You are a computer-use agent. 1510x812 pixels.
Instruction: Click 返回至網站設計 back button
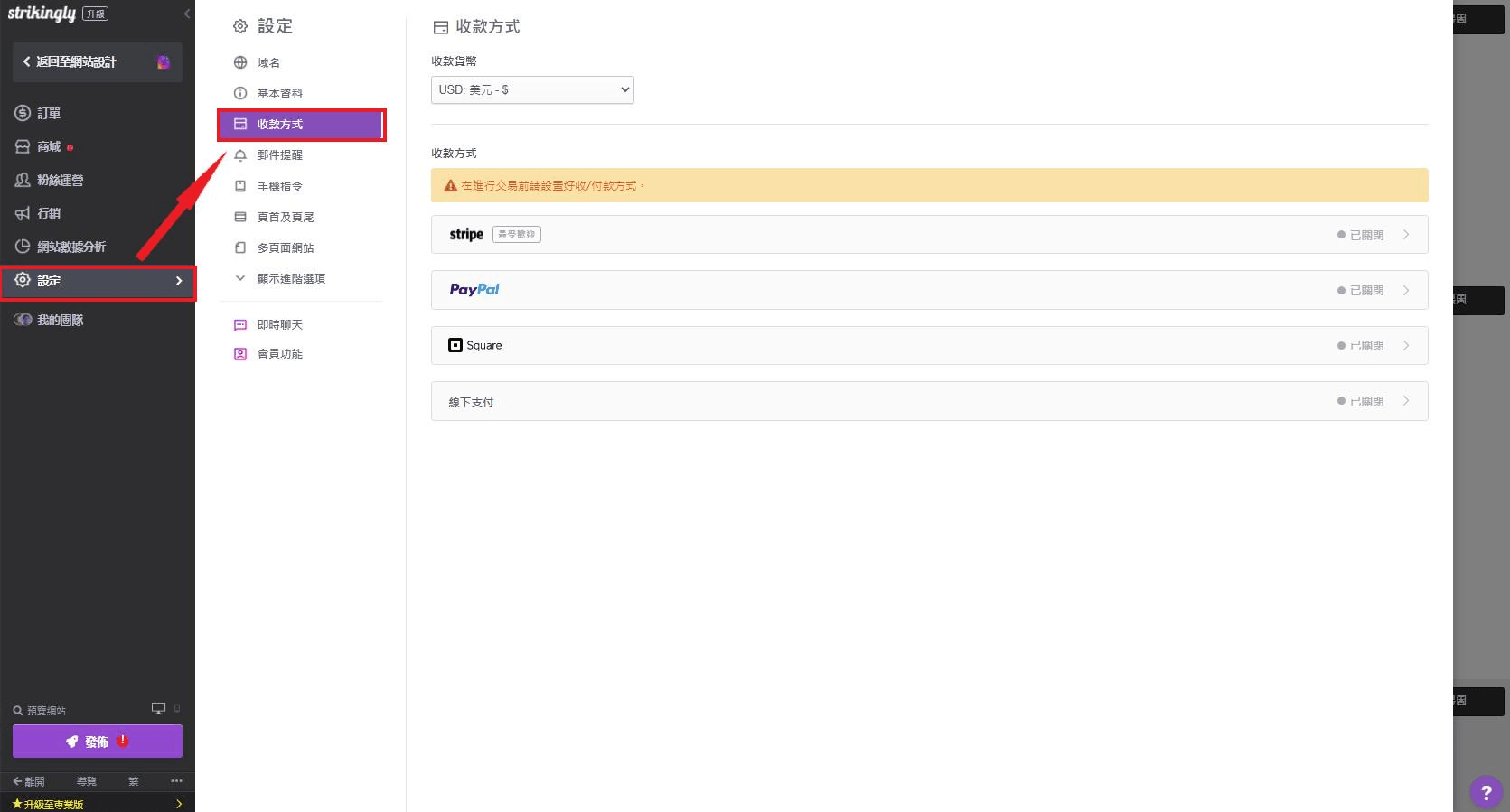(x=76, y=62)
